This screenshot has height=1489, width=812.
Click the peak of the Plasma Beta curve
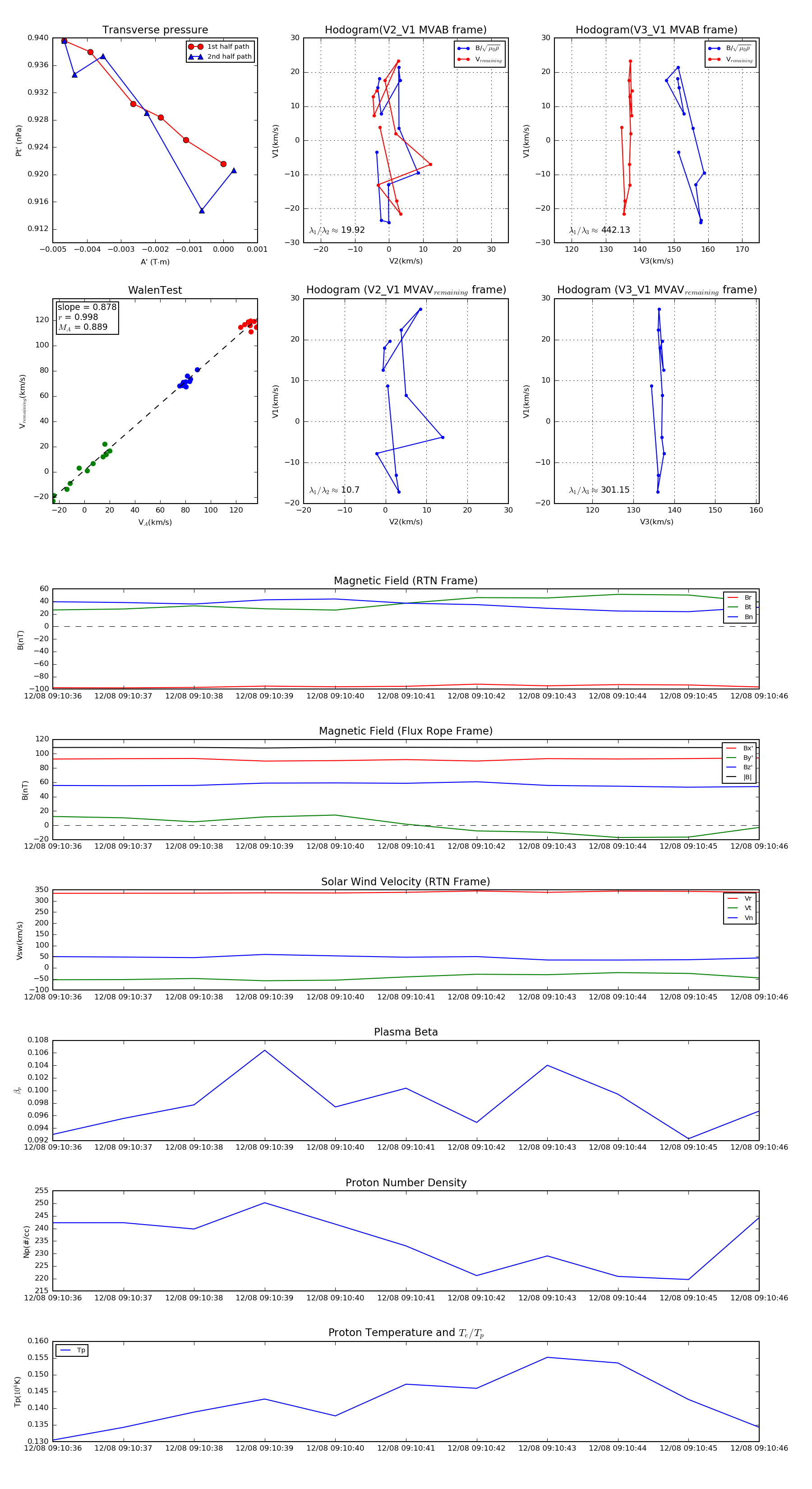point(265,1050)
